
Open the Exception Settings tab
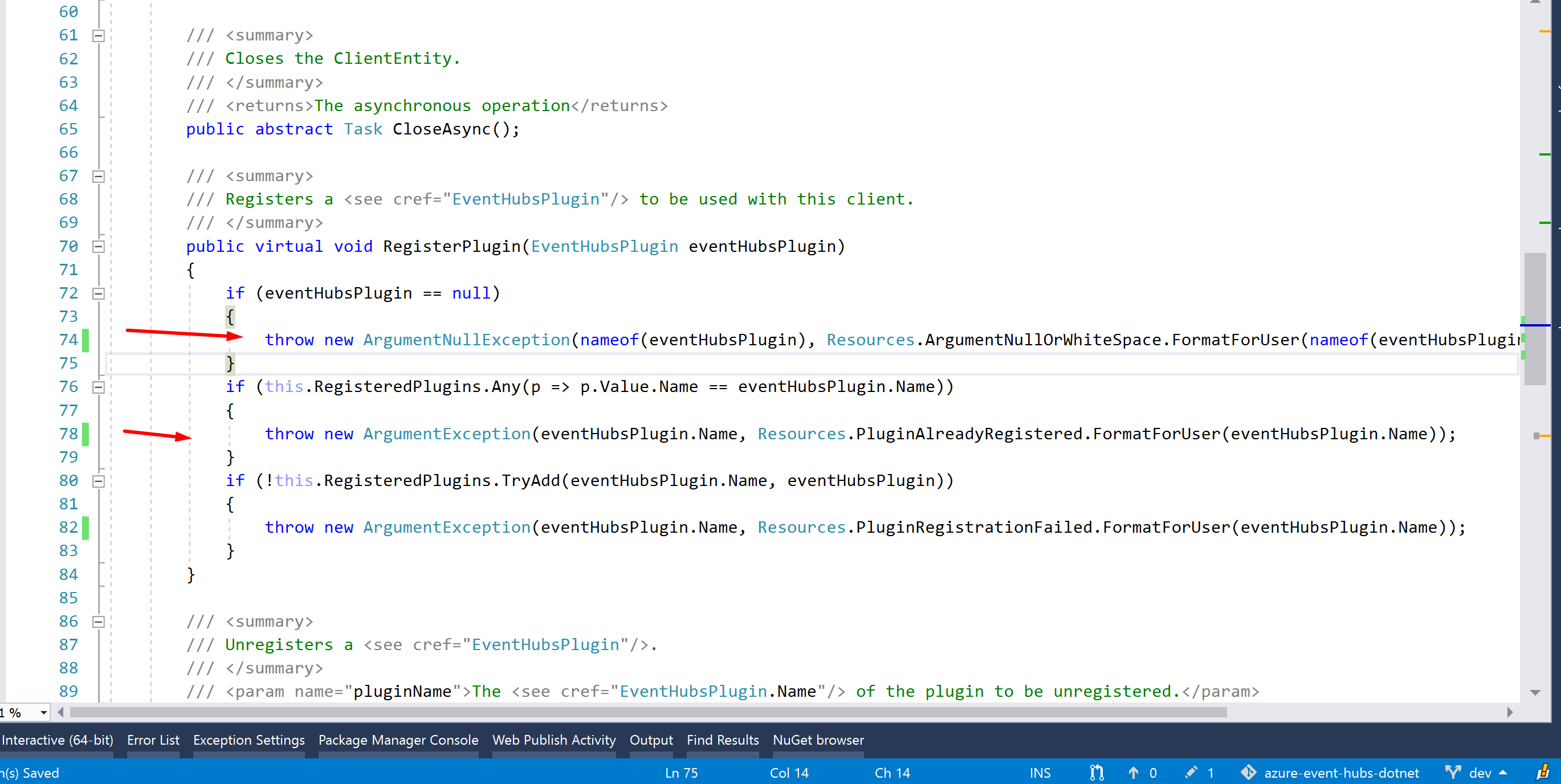(249, 740)
